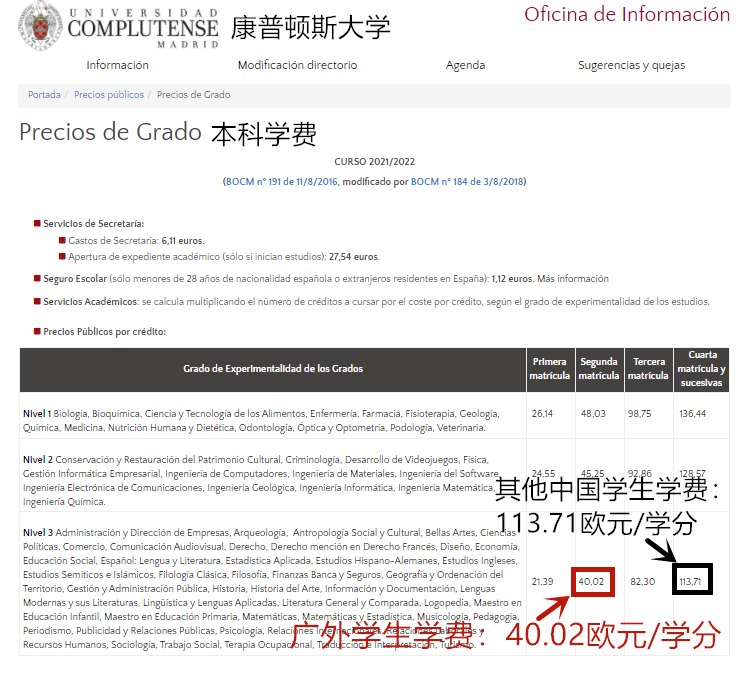
Task: Select Nivel 3 price 82,30
Action: [x=643, y=582]
